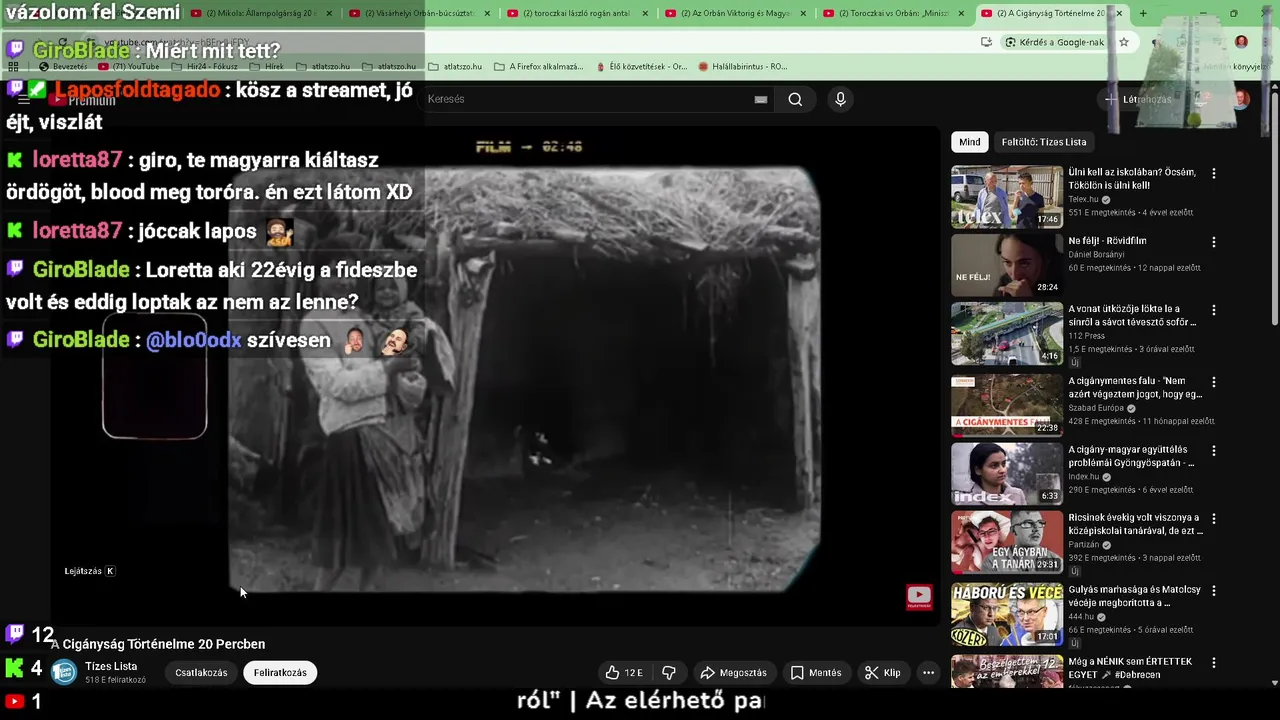Click the Csatlakozás join button
The image size is (1280, 720).
coord(201,673)
